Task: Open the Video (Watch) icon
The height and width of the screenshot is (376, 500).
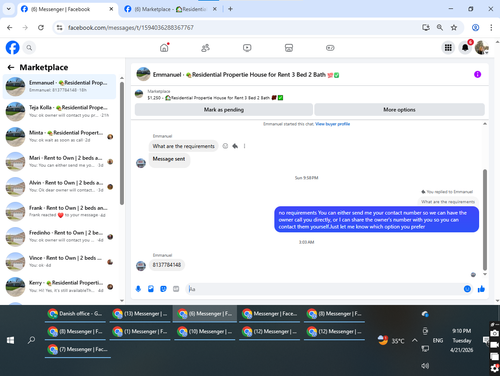Action: (247, 48)
